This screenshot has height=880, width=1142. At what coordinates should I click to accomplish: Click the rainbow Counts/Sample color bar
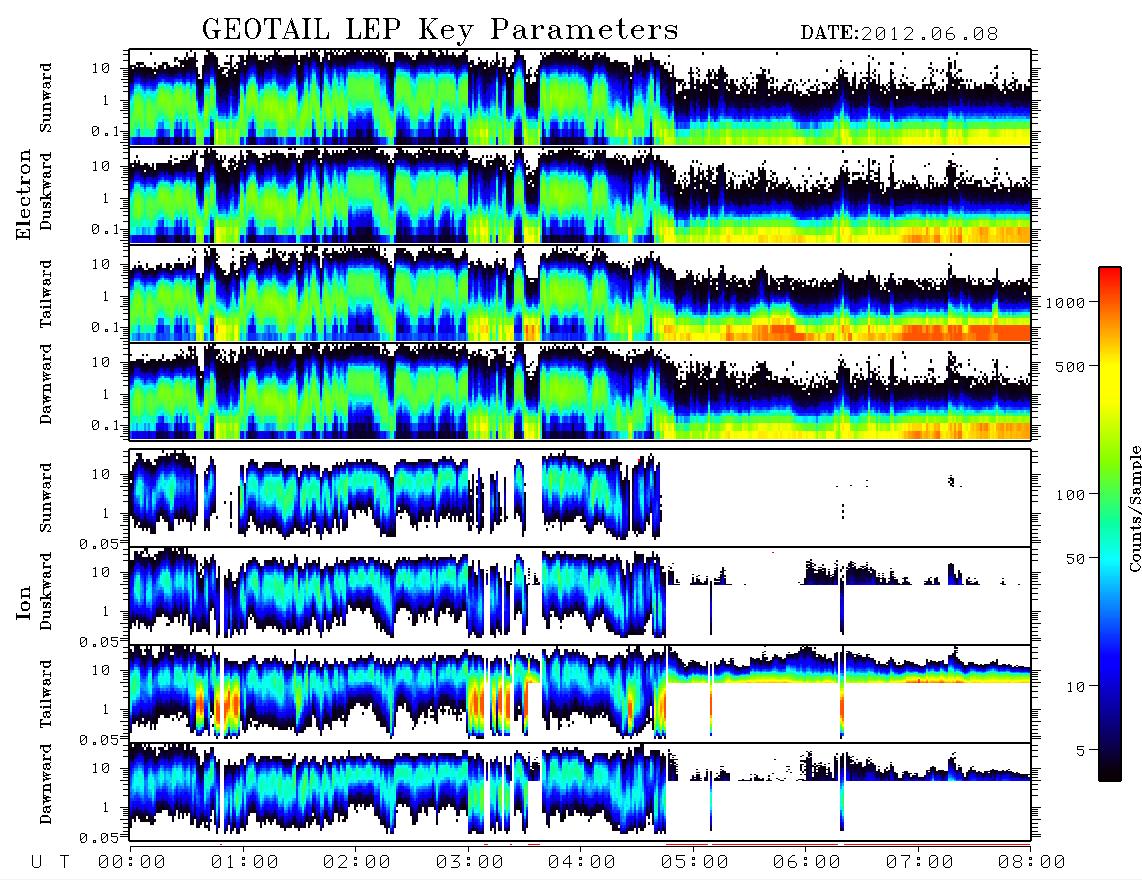pyautogui.click(x=1110, y=524)
